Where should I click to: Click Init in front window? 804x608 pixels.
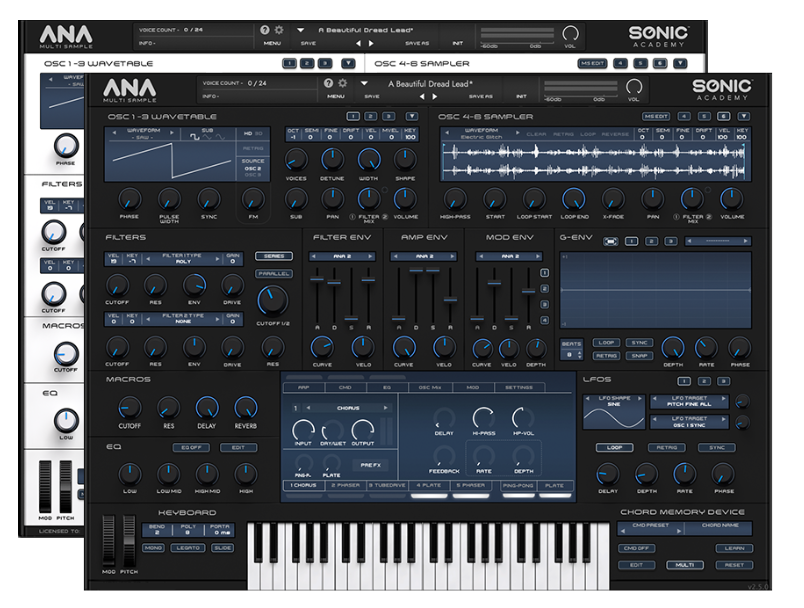(521, 96)
